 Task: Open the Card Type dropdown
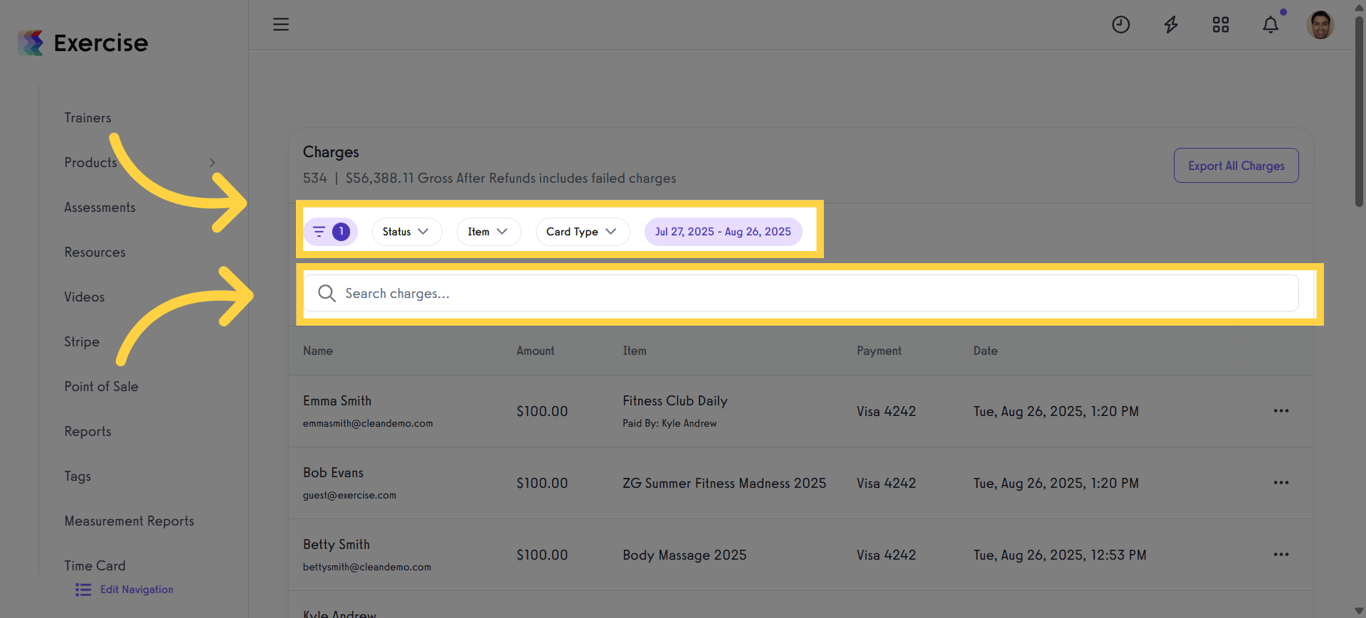[x=582, y=232]
